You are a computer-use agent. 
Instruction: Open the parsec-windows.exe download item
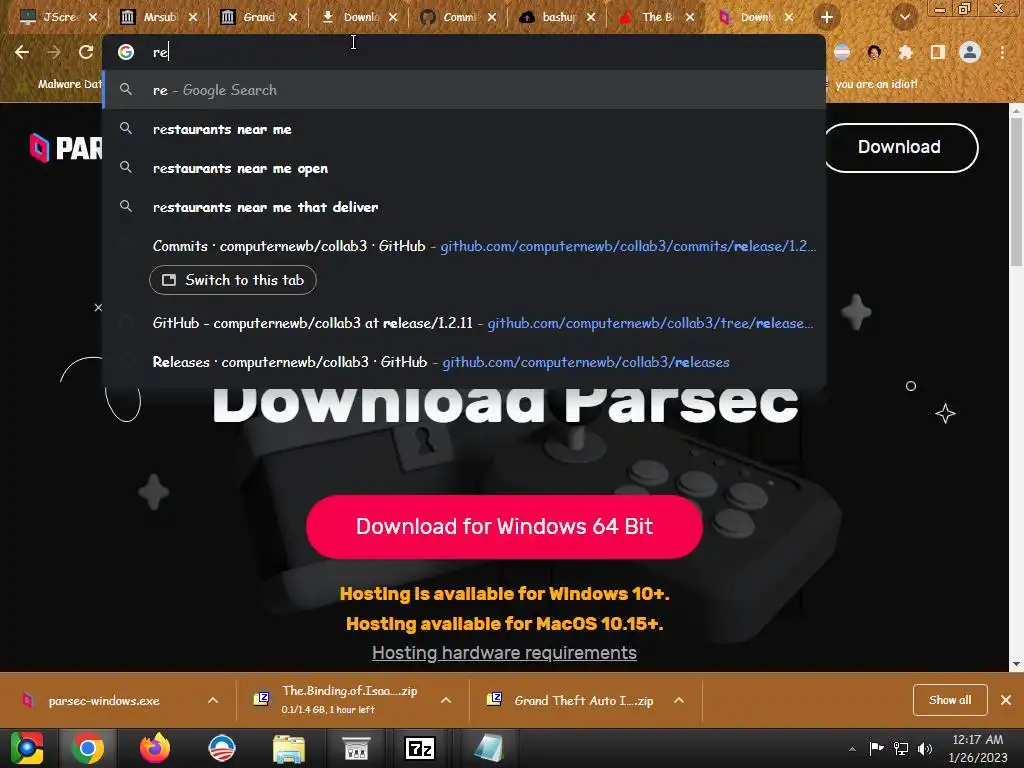[104, 701]
